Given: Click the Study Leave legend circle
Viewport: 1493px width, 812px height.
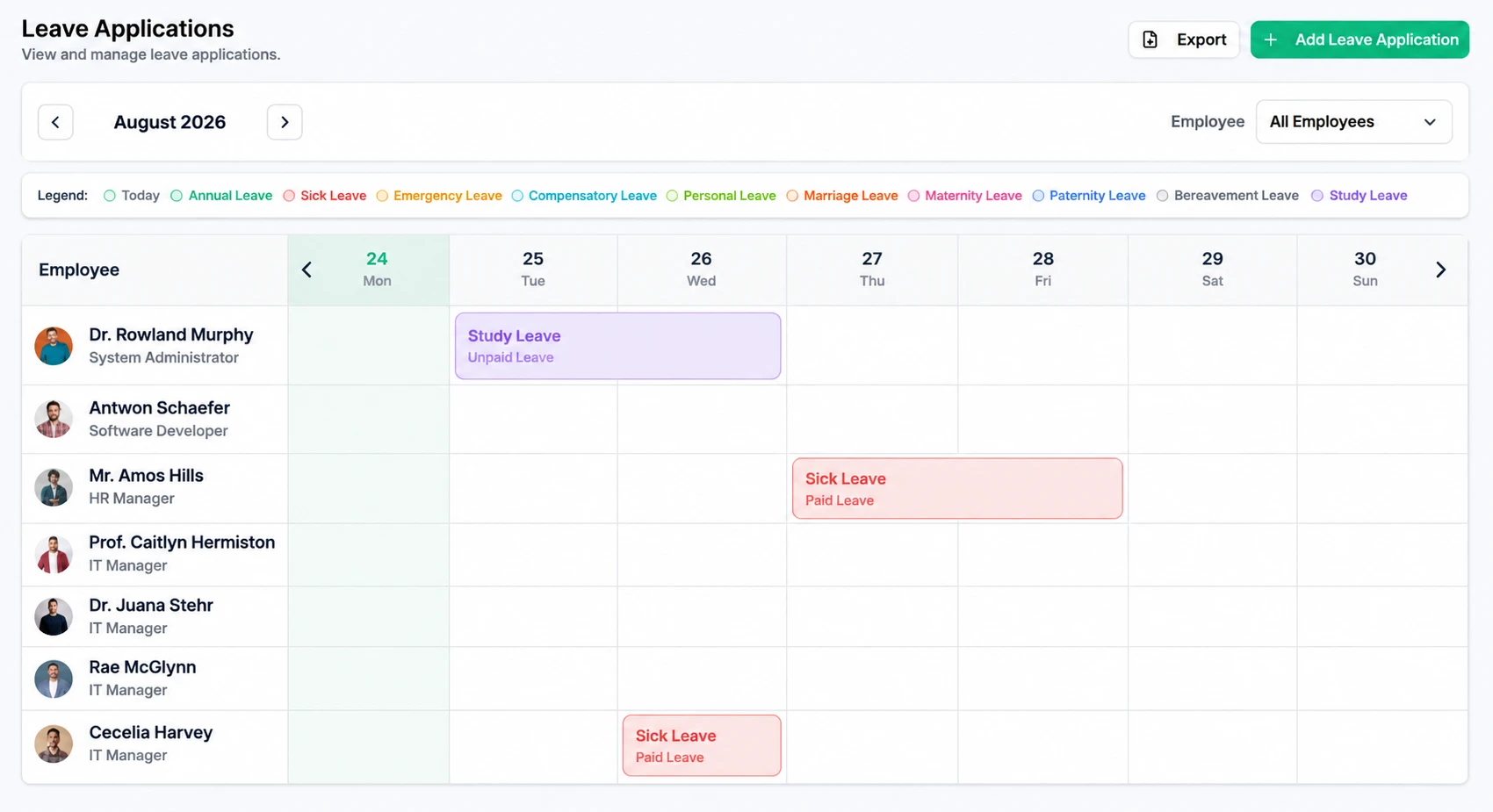Looking at the screenshot, I should 1317,196.
